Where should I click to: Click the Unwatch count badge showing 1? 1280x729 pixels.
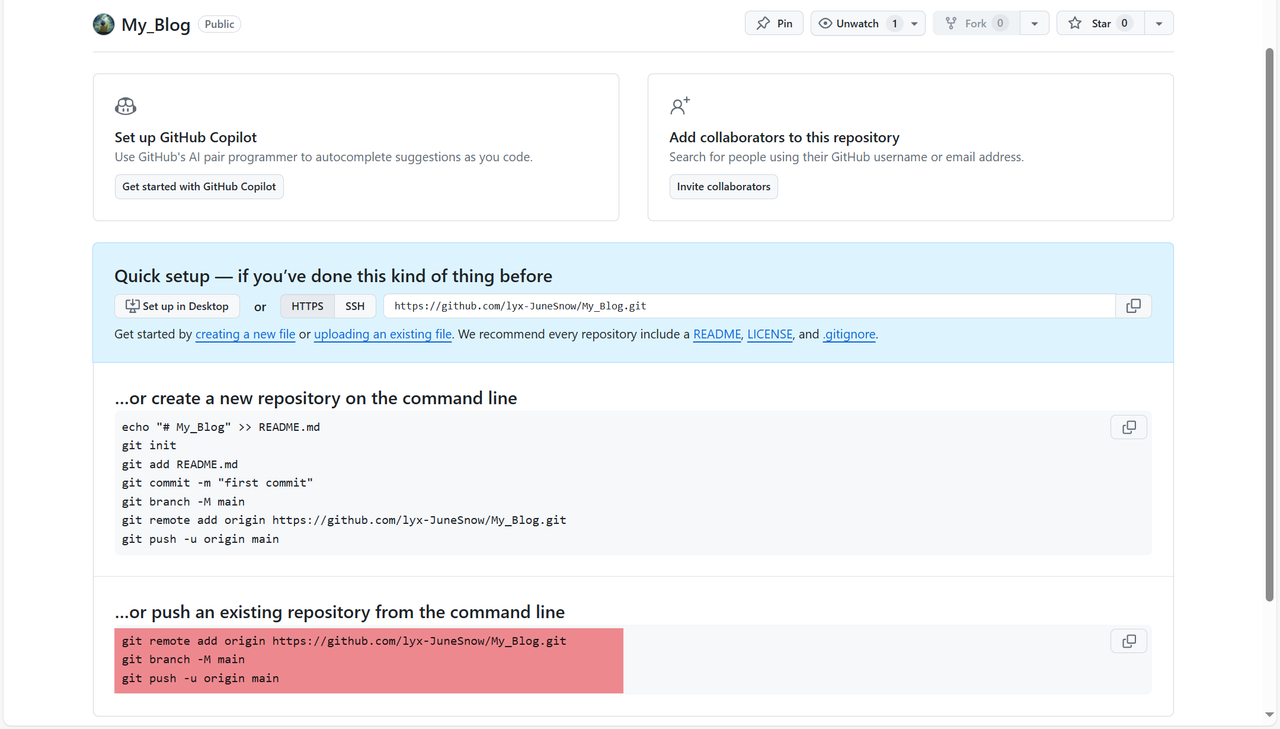894,23
